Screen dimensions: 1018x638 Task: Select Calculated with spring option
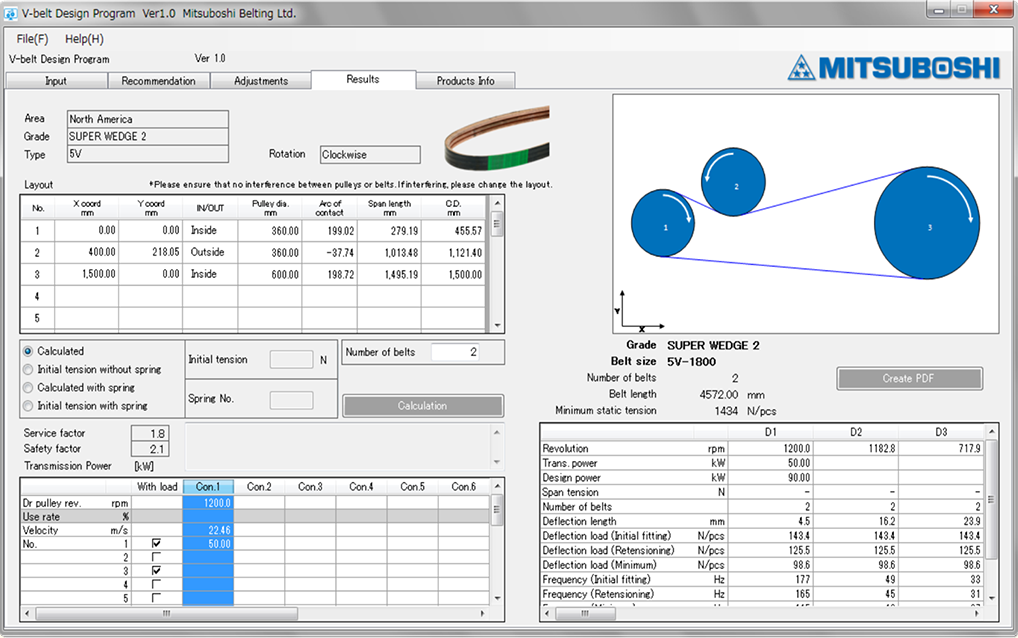(28, 387)
